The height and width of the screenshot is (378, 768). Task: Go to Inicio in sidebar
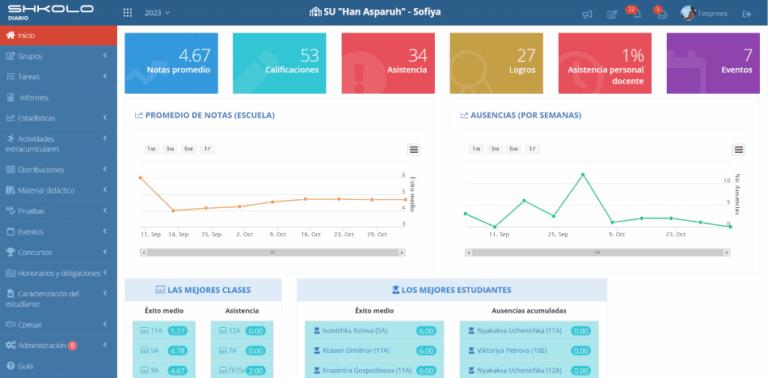click(58, 35)
